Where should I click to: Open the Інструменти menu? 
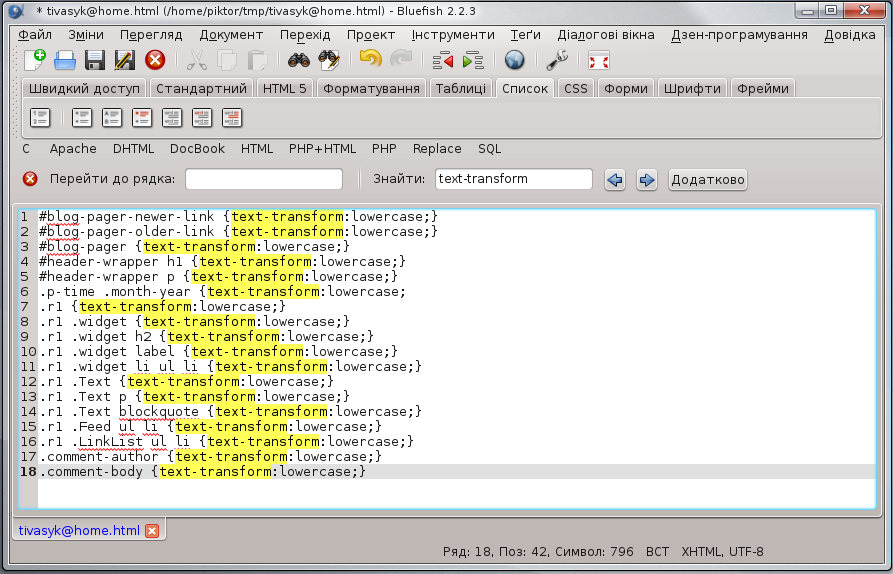453,35
